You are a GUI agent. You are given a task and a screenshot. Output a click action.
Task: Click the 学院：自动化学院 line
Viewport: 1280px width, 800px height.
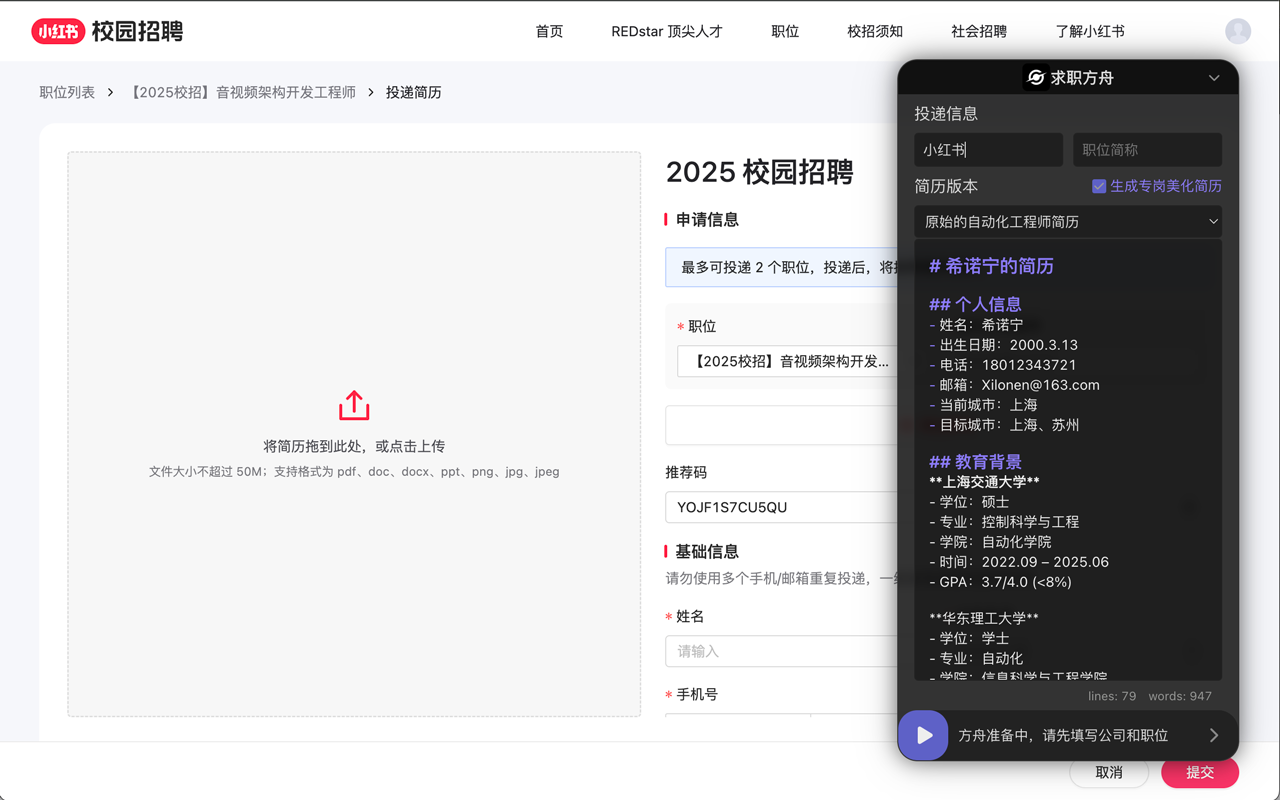(x=990, y=542)
